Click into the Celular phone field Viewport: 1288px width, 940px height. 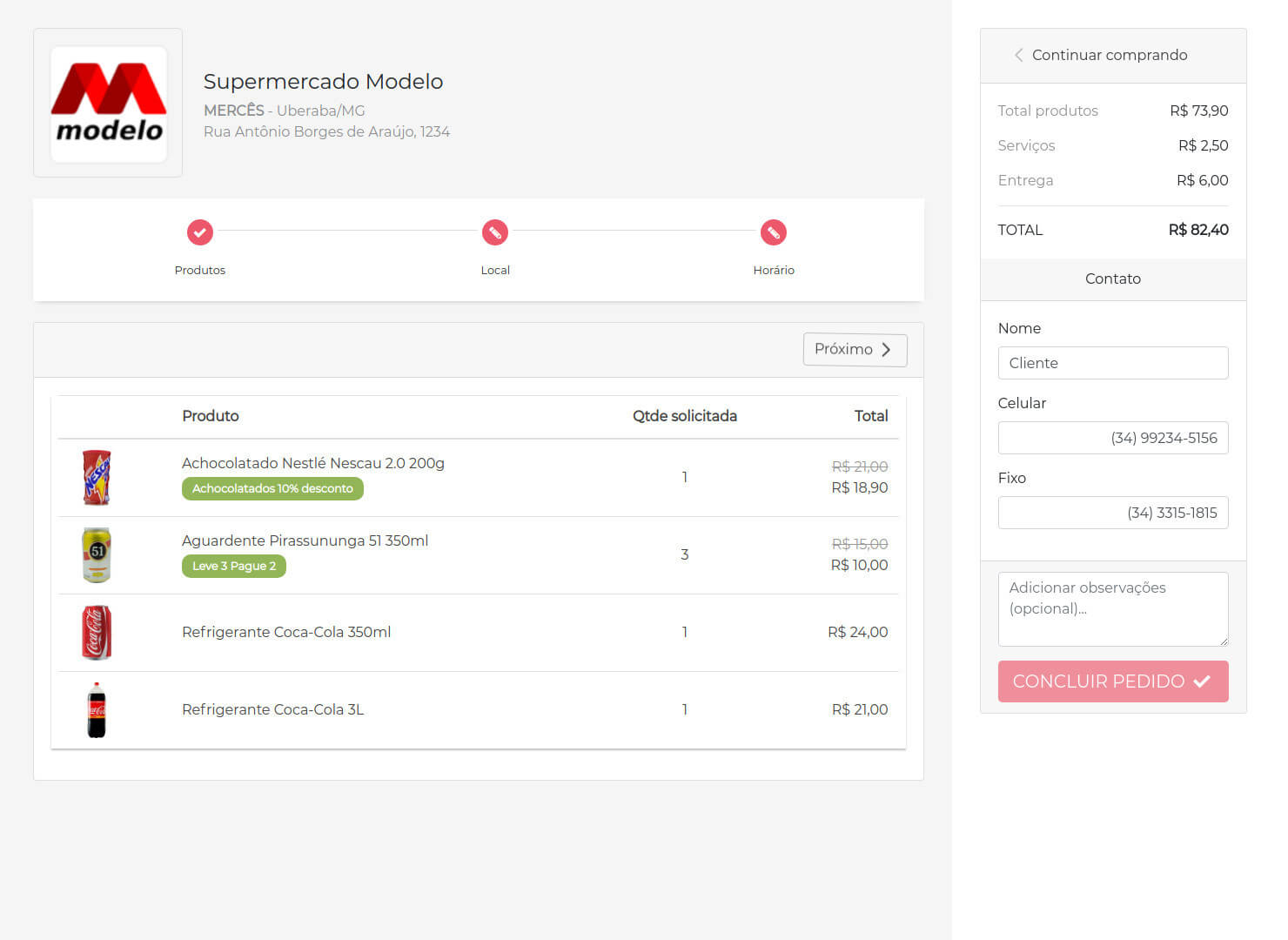pos(1112,438)
